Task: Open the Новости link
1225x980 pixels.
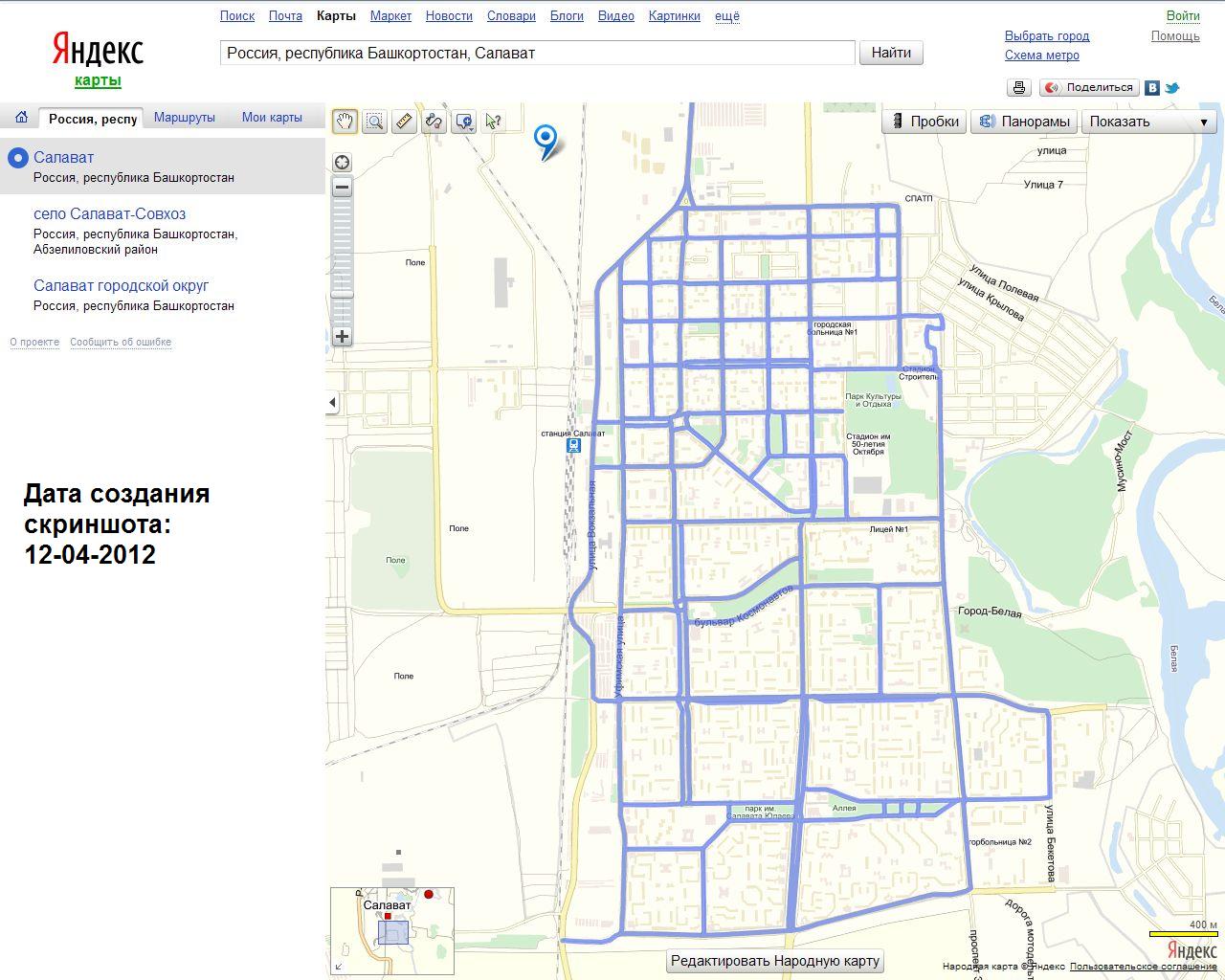Action: (x=449, y=16)
